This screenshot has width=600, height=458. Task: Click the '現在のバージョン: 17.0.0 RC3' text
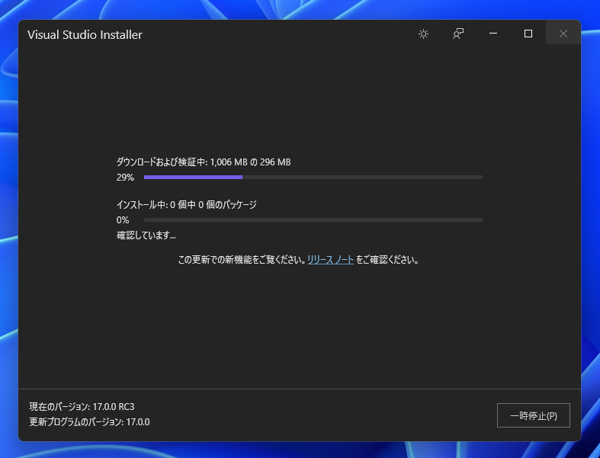[x=82, y=406]
